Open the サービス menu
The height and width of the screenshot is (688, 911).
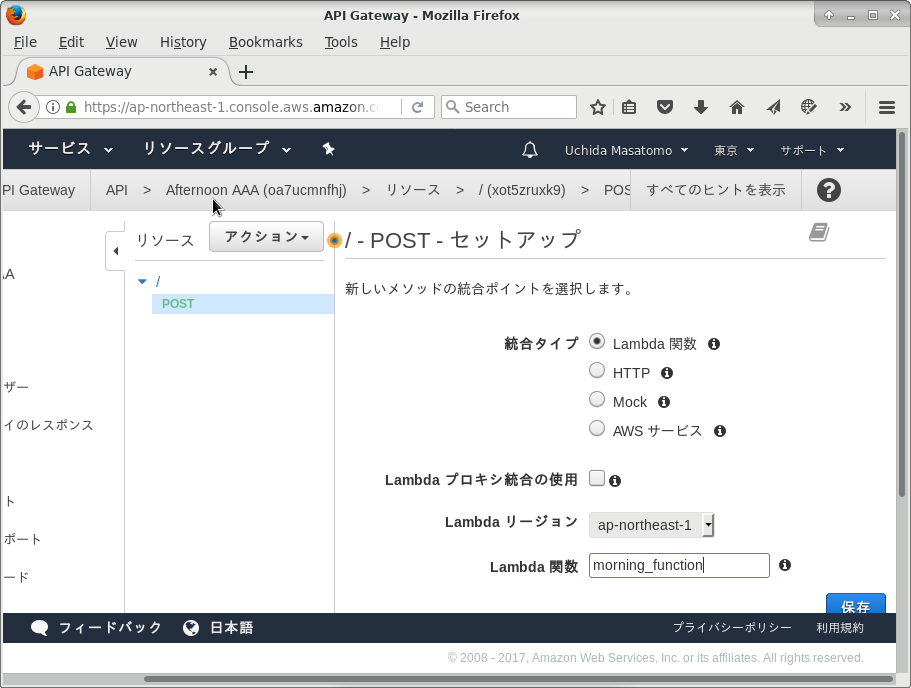(x=70, y=149)
